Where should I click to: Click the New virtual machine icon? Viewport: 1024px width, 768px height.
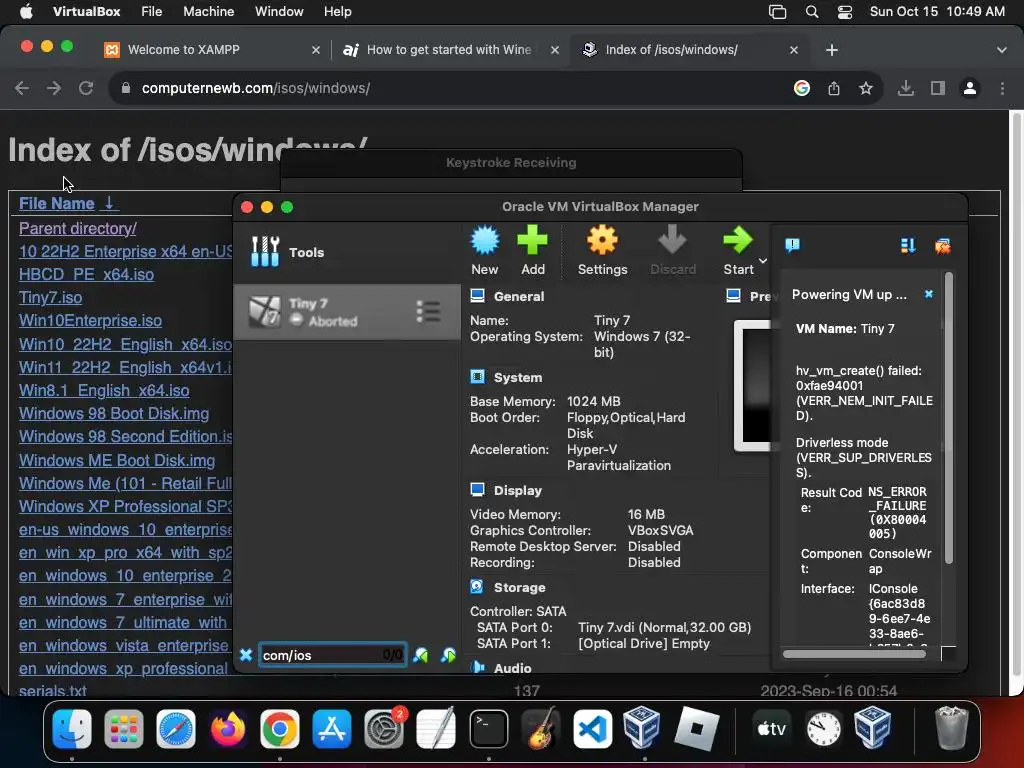(485, 240)
